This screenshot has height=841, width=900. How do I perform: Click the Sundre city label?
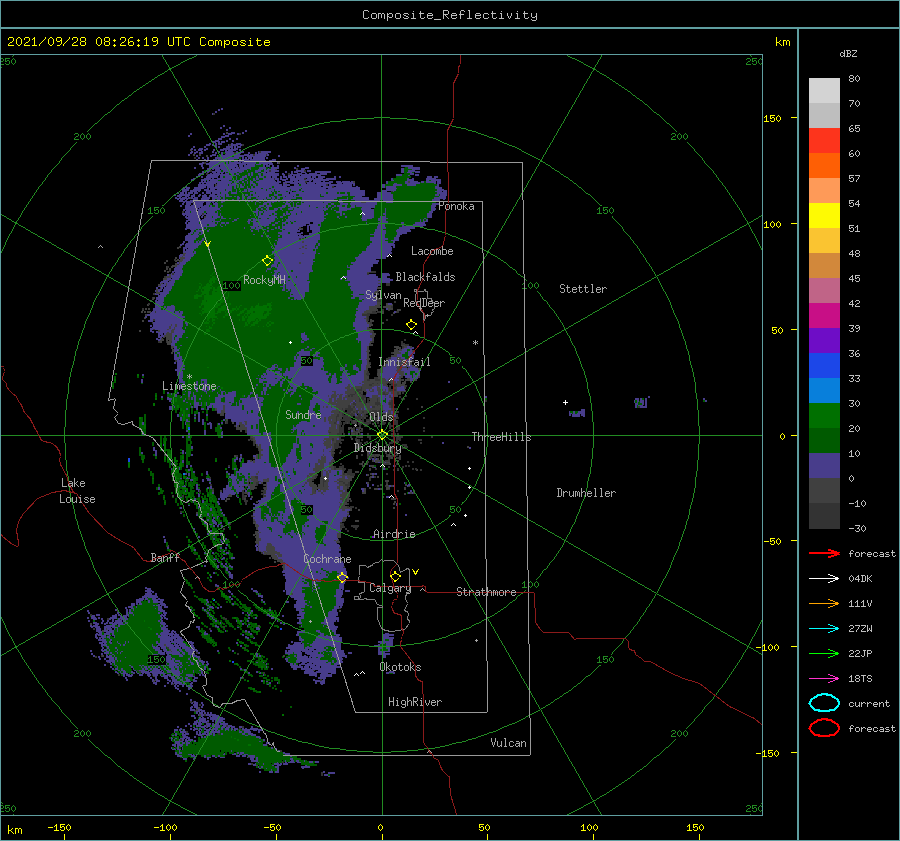(x=303, y=414)
